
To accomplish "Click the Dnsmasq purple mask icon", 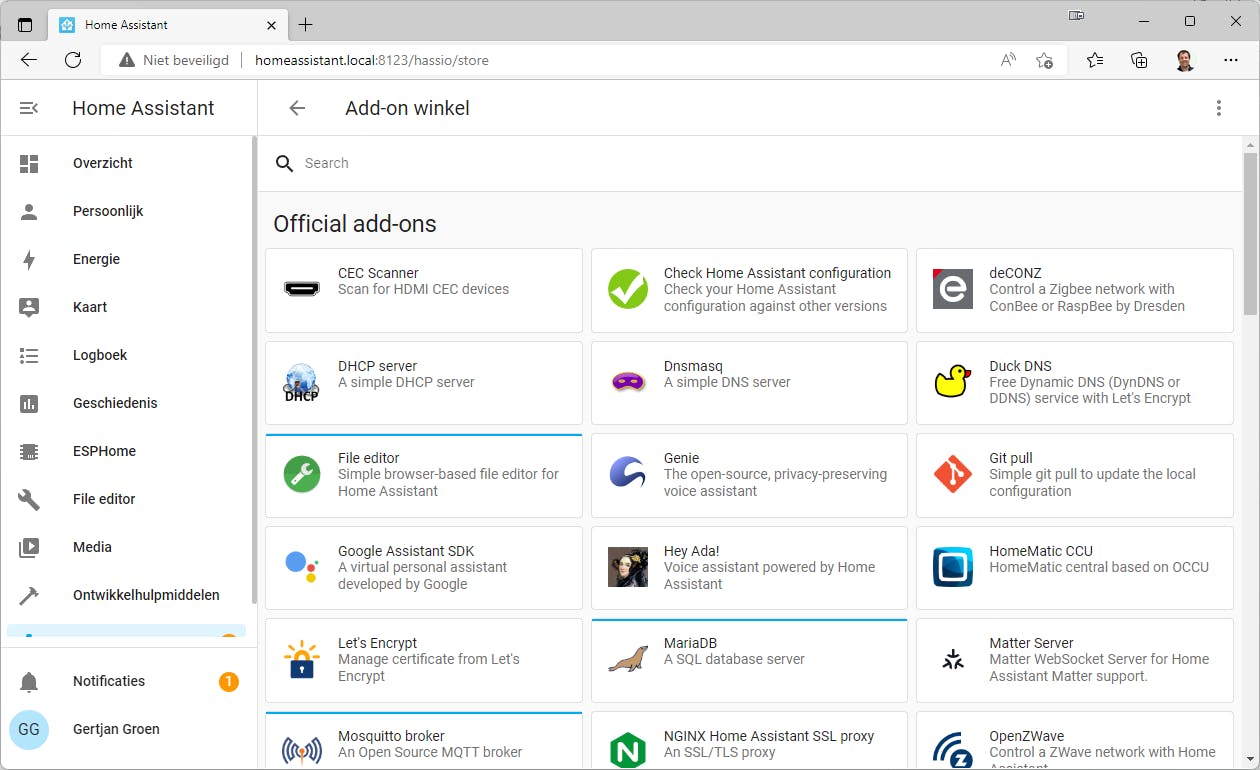I will point(628,382).
